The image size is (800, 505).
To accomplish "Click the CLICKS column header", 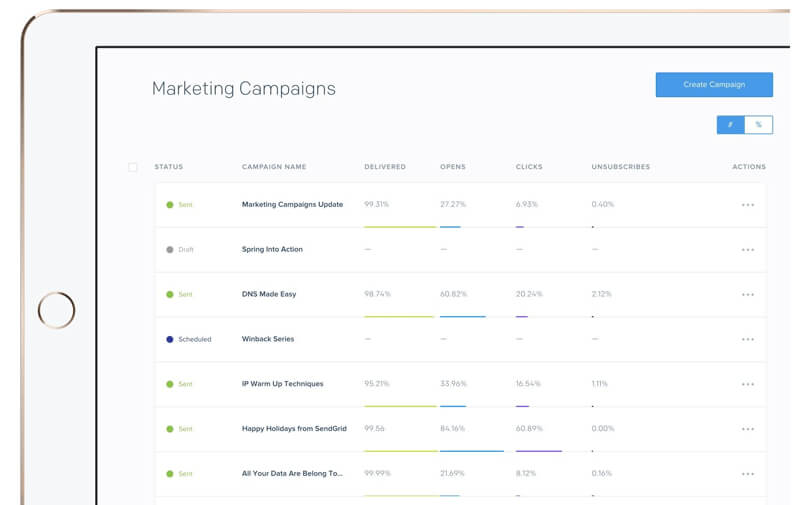I will (x=529, y=167).
